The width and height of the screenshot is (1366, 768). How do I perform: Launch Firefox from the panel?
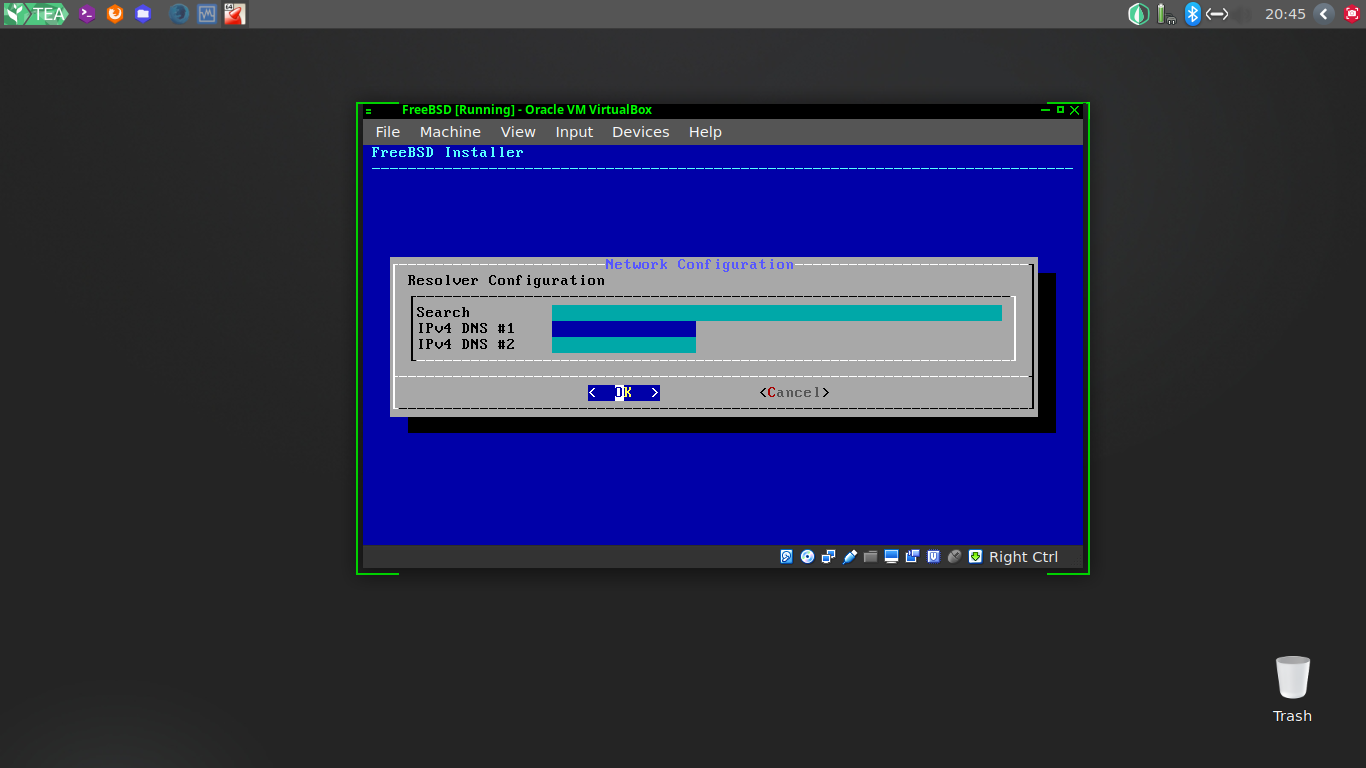click(115, 14)
